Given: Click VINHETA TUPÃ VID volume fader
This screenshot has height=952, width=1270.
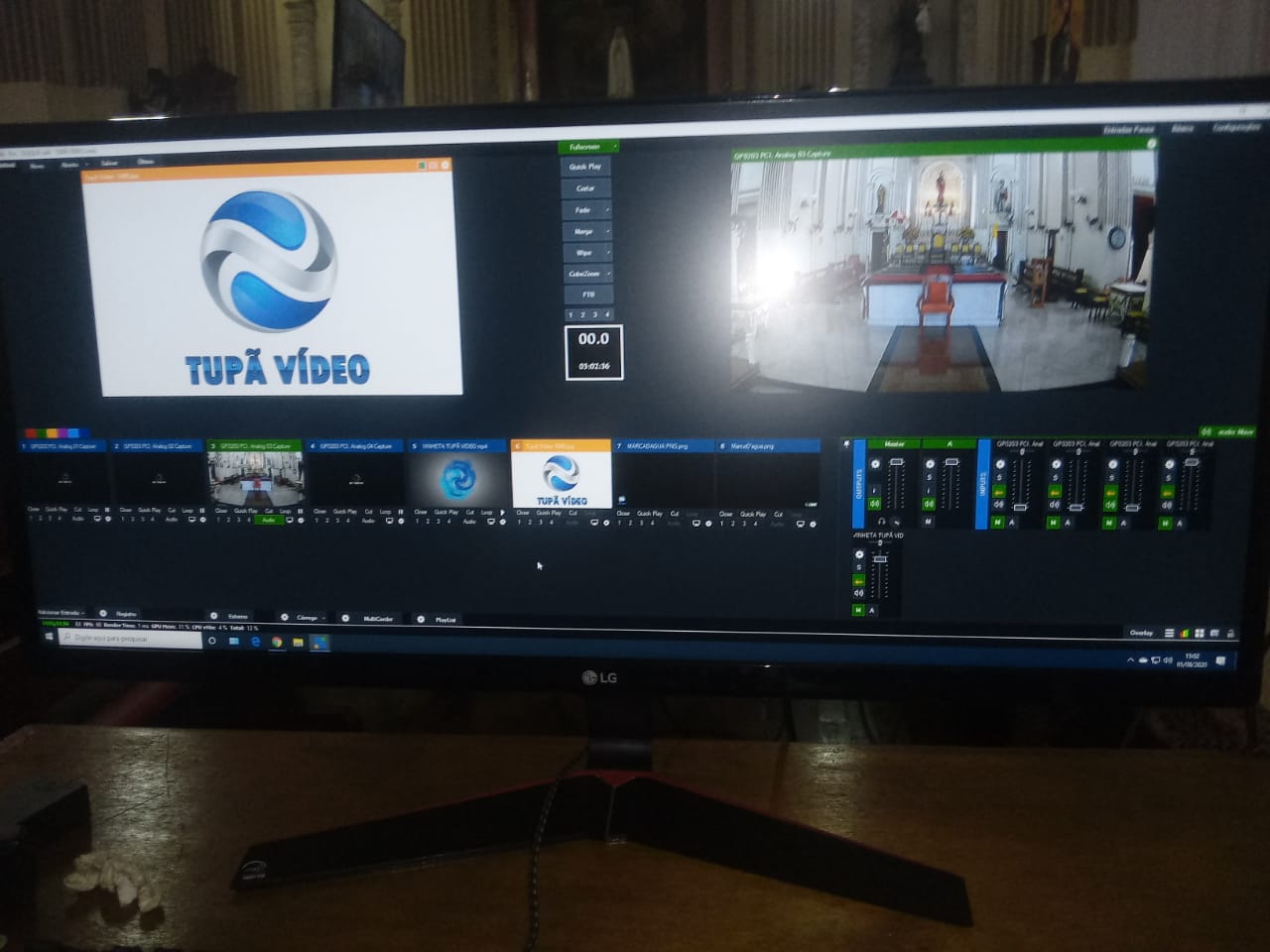Looking at the screenshot, I should [x=880, y=558].
